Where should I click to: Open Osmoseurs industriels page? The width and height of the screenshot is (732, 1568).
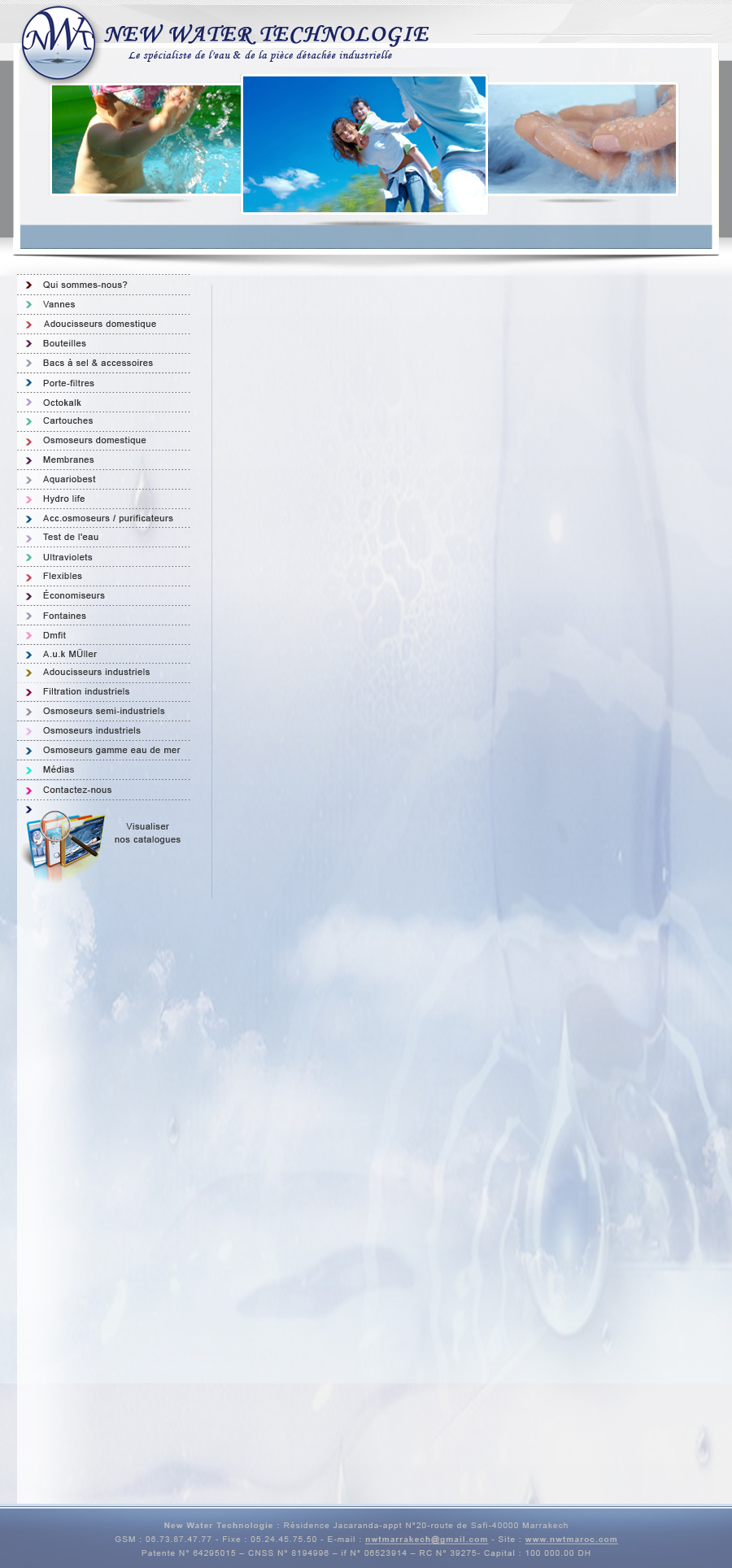(x=92, y=730)
